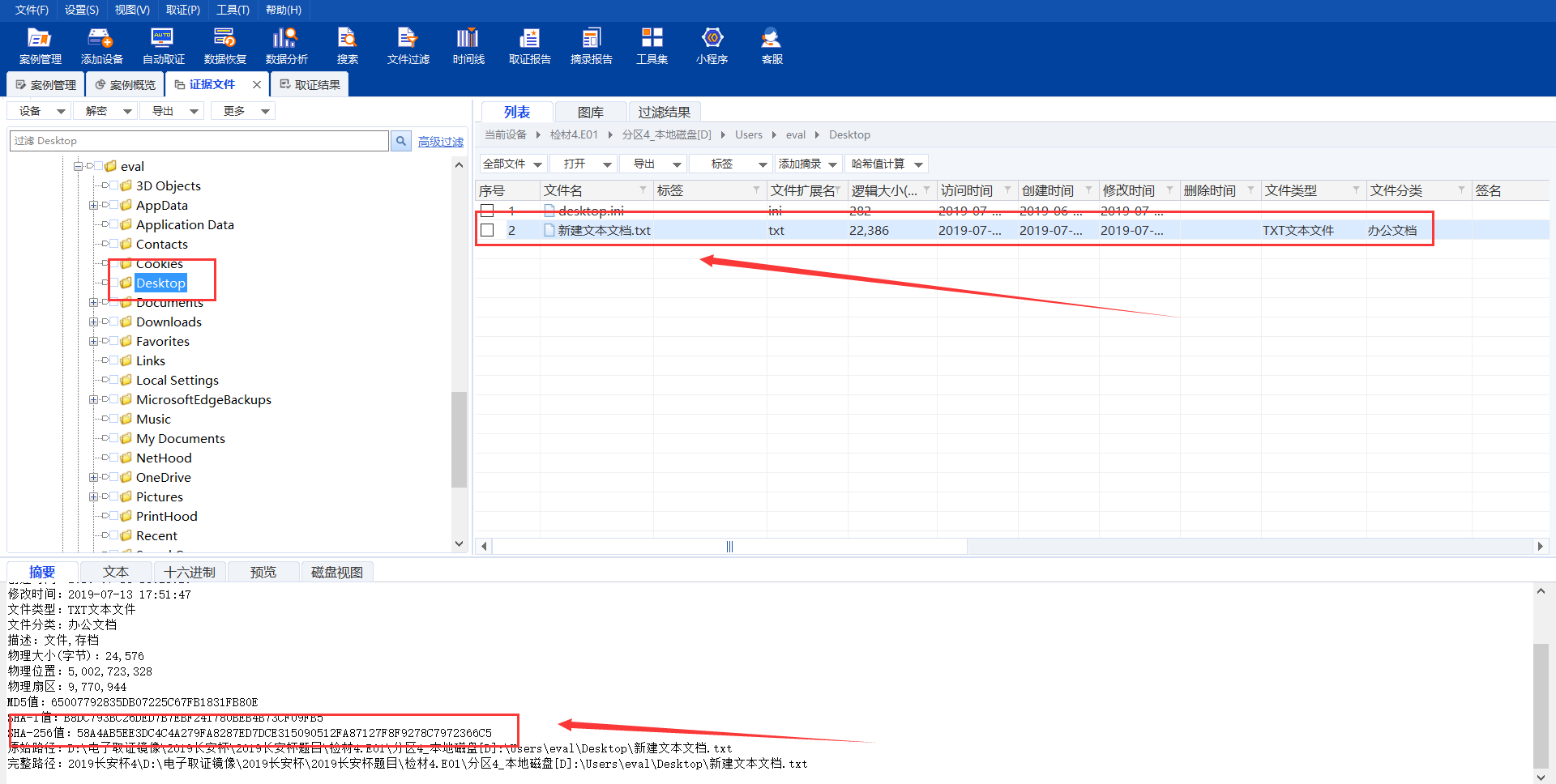Click the 高级过滤 advanced filter link

pyautogui.click(x=441, y=142)
